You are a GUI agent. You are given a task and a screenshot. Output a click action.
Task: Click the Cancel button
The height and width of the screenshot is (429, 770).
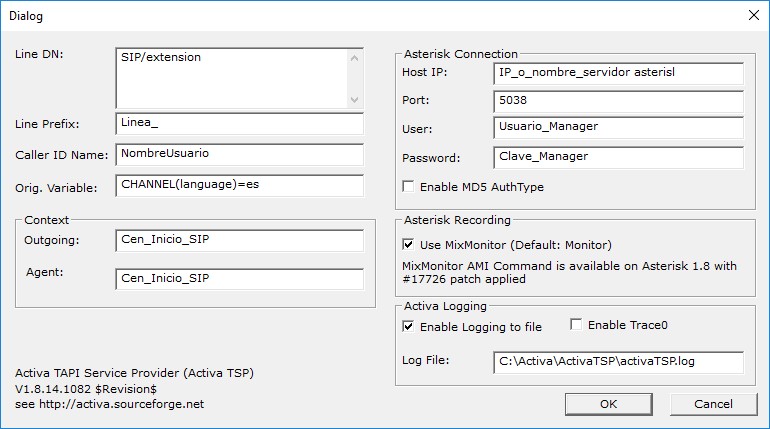pyautogui.click(x=713, y=404)
